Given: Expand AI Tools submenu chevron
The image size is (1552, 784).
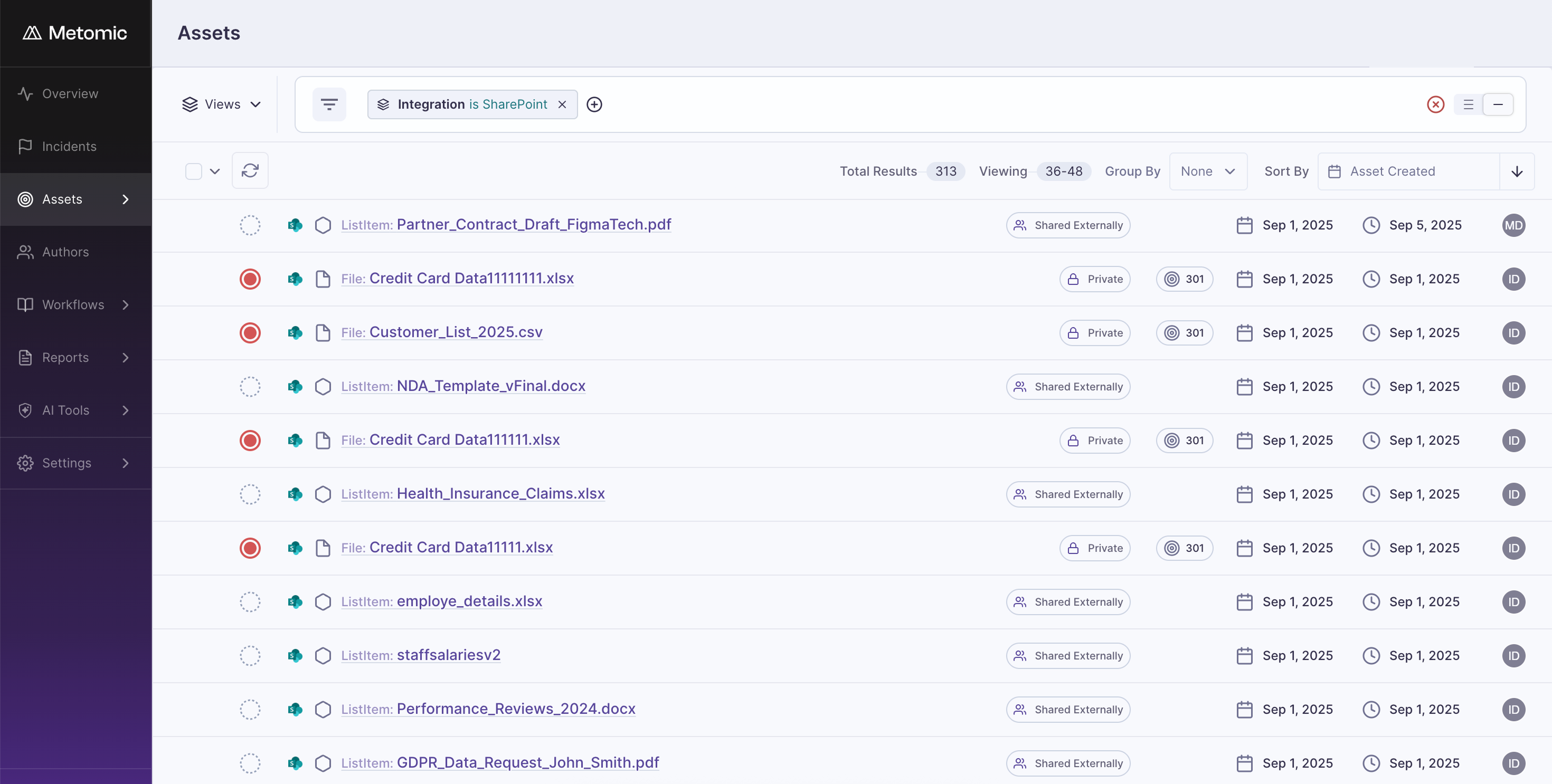Looking at the screenshot, I should [125, 410].
